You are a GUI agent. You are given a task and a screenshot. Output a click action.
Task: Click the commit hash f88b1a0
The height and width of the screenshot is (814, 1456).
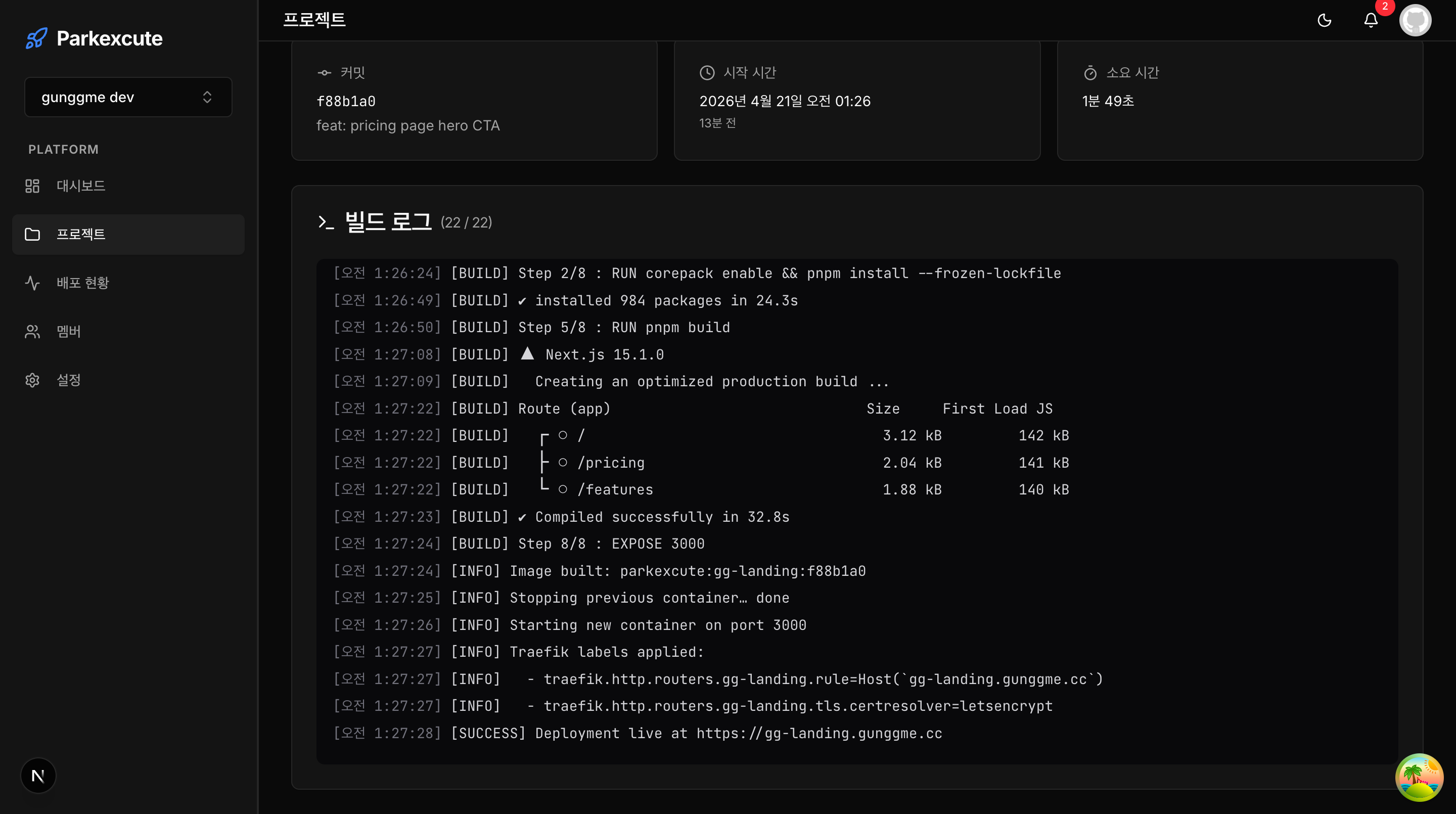tap(346, 101)
